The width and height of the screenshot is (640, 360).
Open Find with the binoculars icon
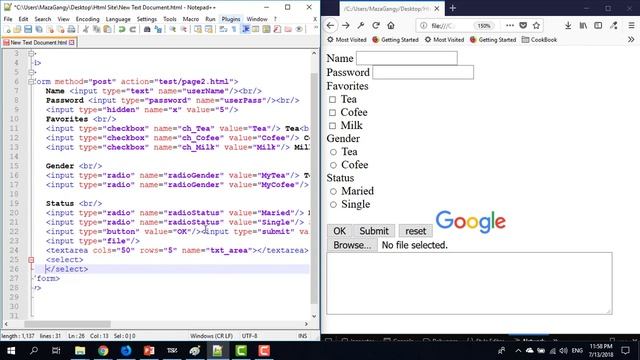click(x=147, y=29)
